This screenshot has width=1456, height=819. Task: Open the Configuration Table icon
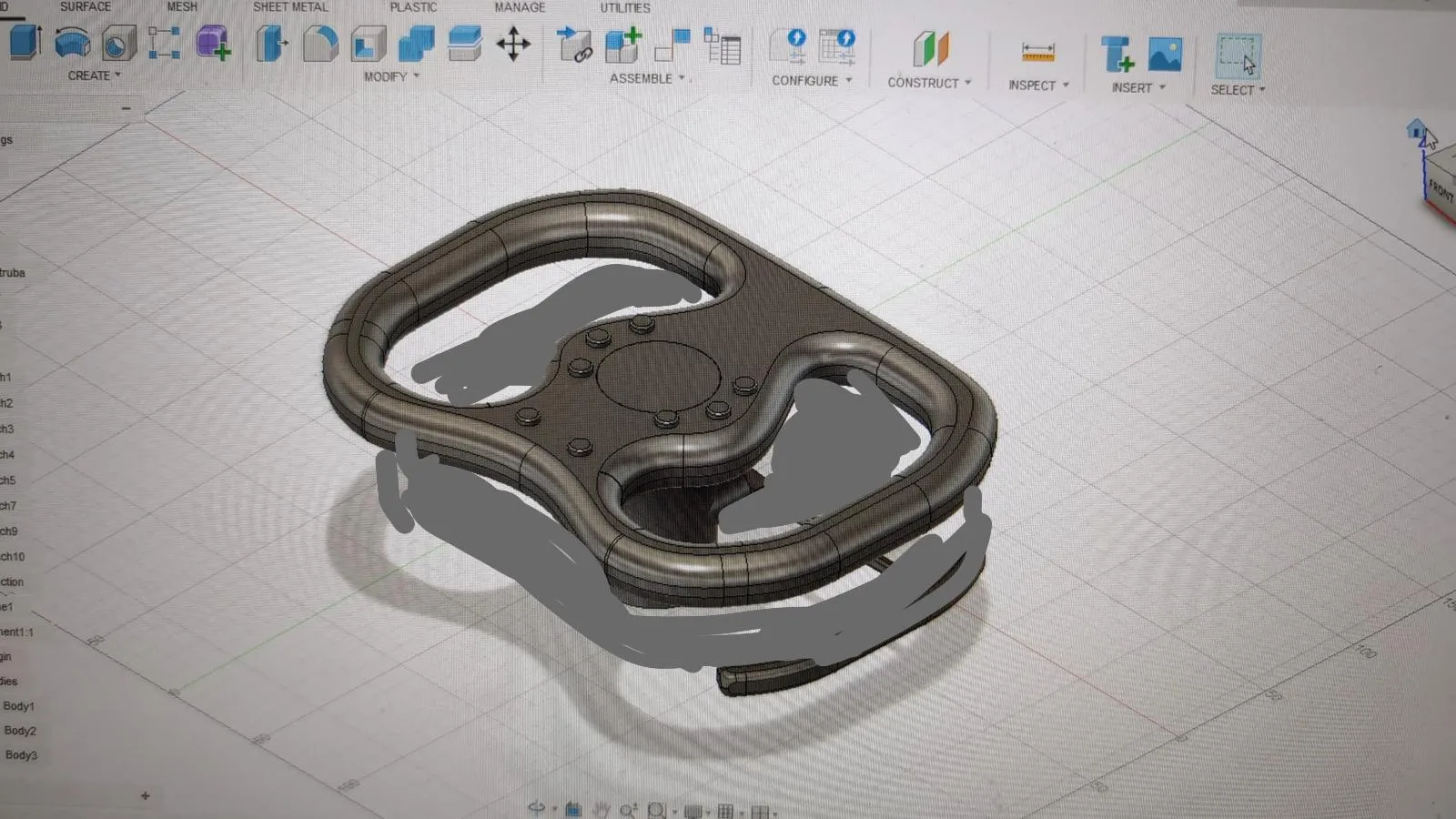(x=837, y=46)
